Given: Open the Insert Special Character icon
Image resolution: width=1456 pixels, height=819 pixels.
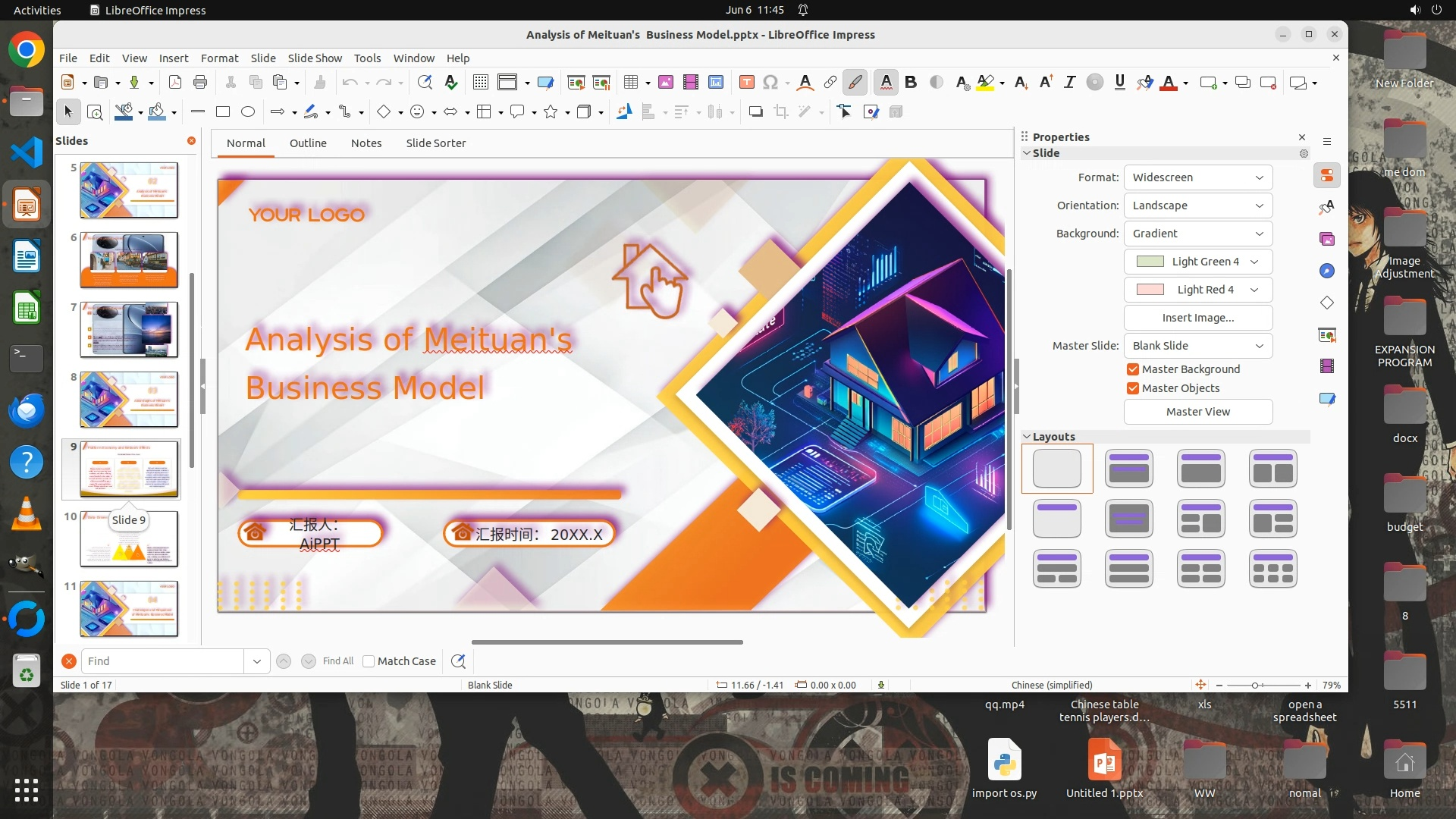Looking at the screenshot, I should [770, 83].
